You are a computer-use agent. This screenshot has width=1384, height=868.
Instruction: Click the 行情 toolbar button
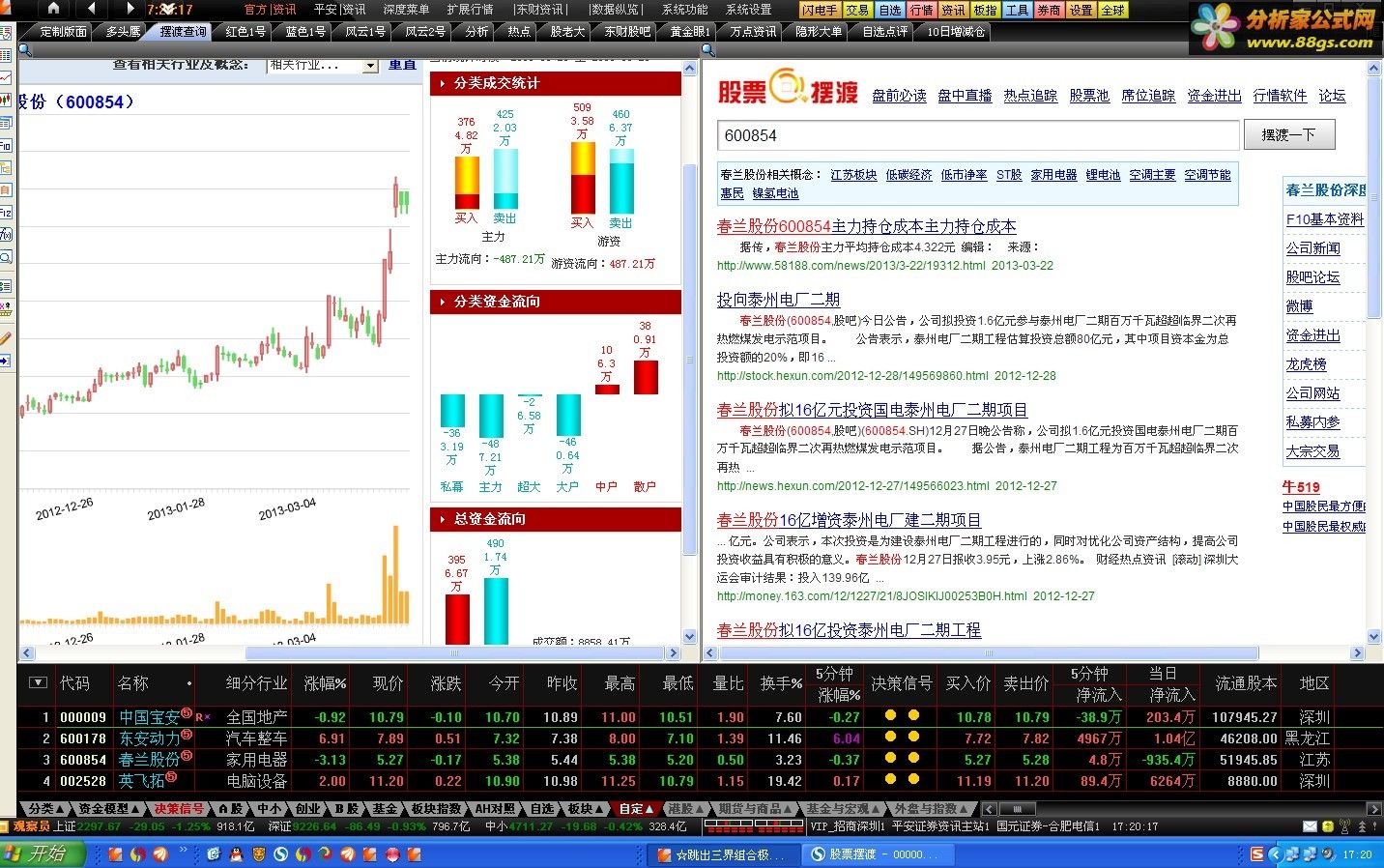pos(921,10)
